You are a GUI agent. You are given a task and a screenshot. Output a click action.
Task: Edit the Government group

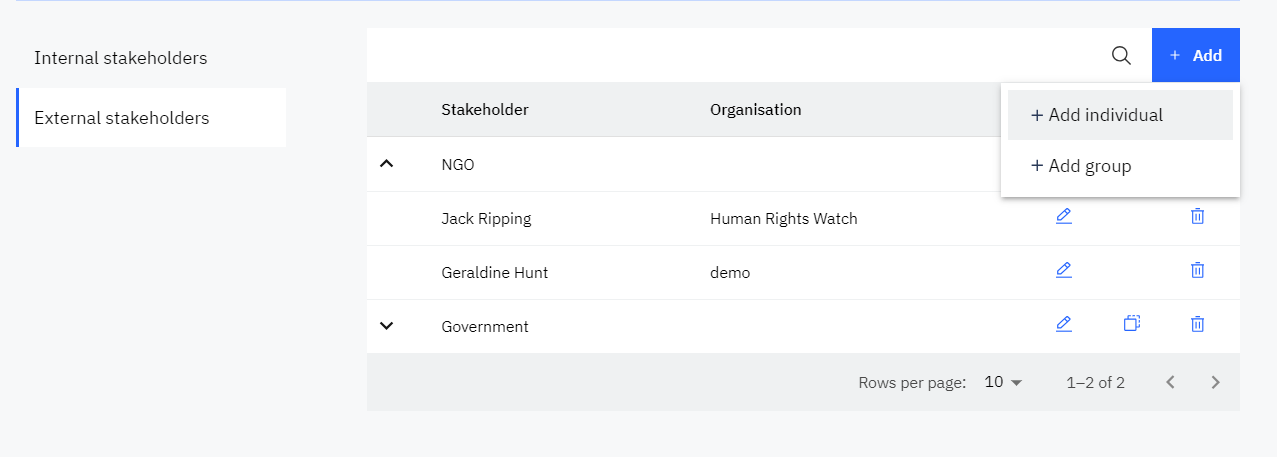pos(1063,324)
